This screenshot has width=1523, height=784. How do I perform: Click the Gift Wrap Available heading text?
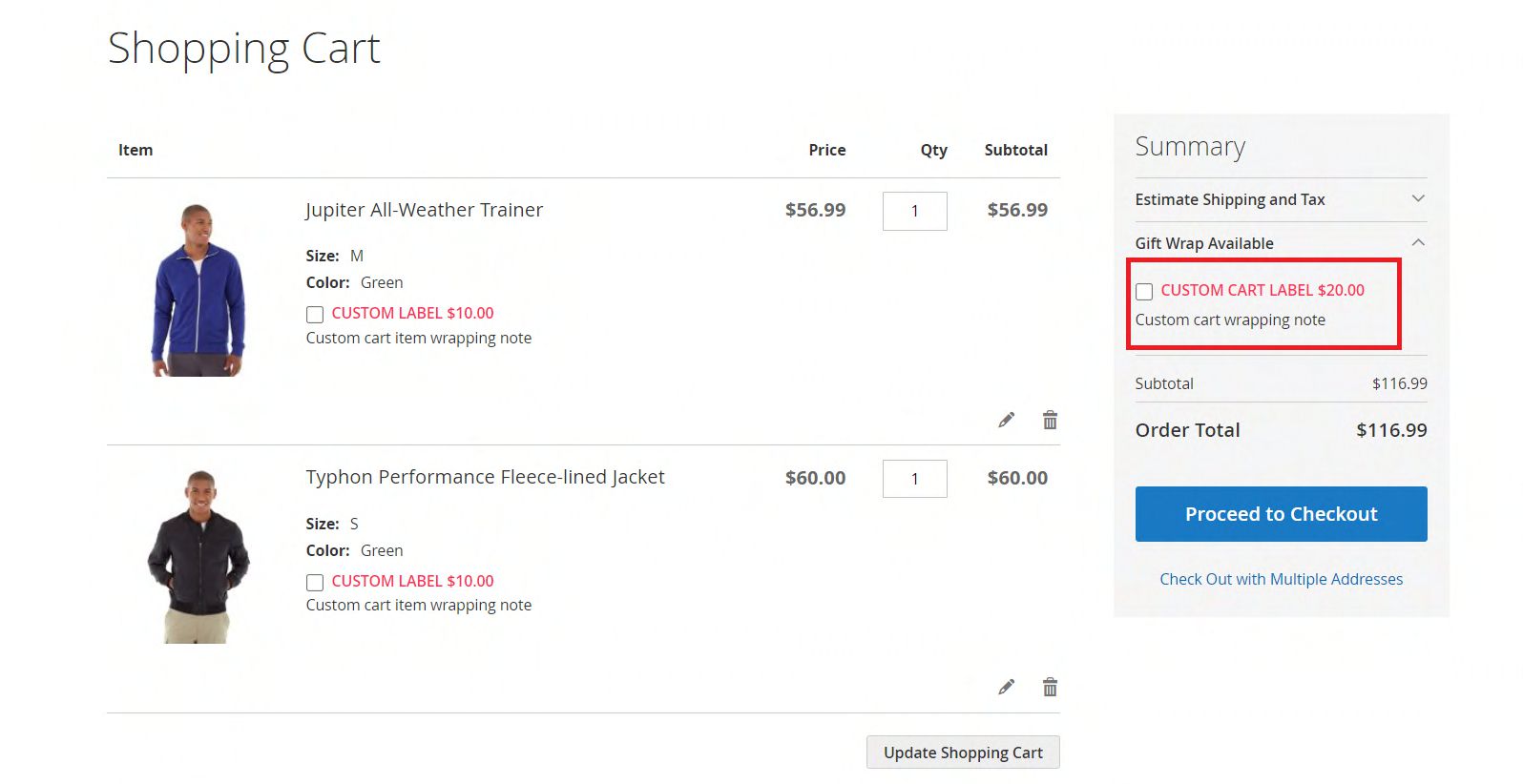click(x=1203, y=243)
